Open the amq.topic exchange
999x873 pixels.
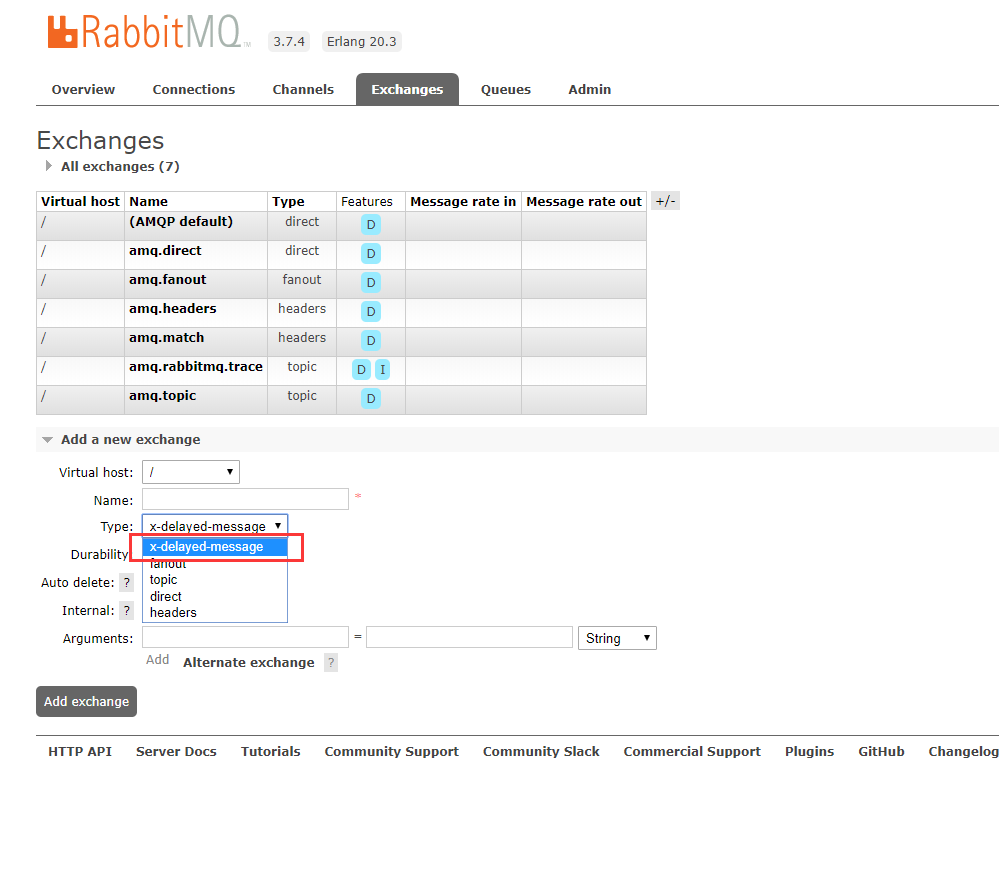(162, 396)
